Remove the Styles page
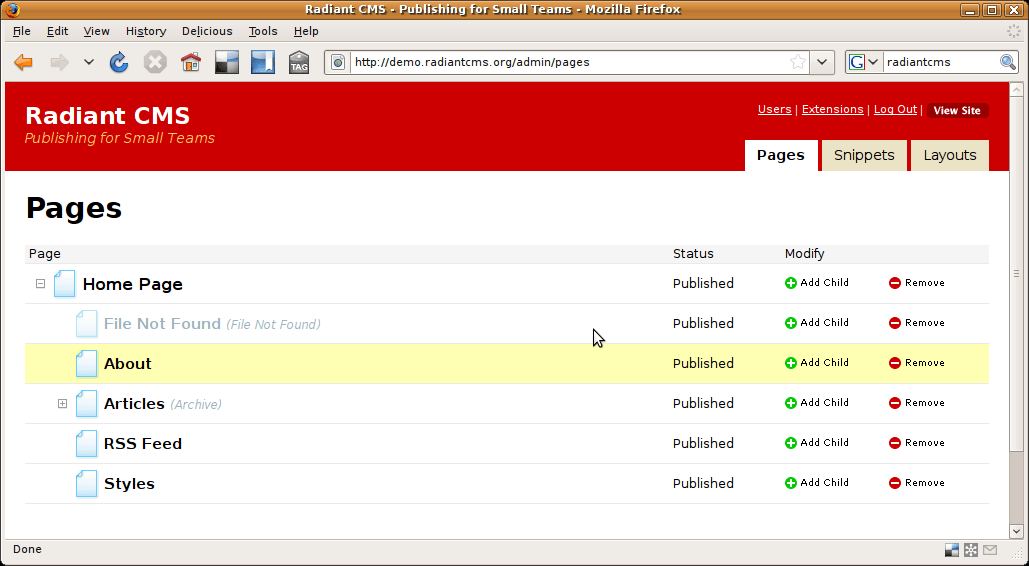Screen dimensions: 1029x566 point(917,483)
